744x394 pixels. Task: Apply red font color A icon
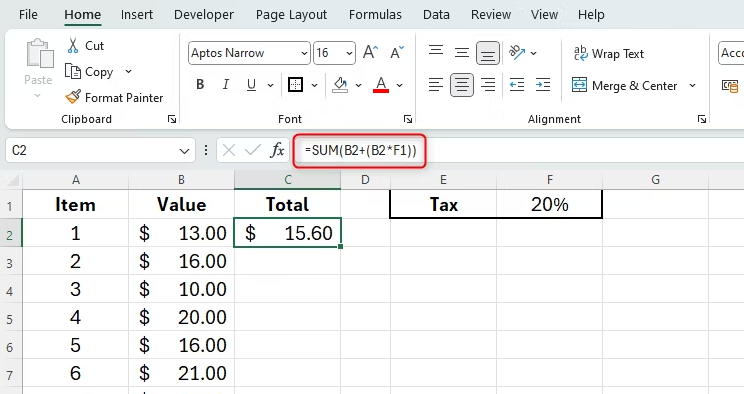pos(381,85)
